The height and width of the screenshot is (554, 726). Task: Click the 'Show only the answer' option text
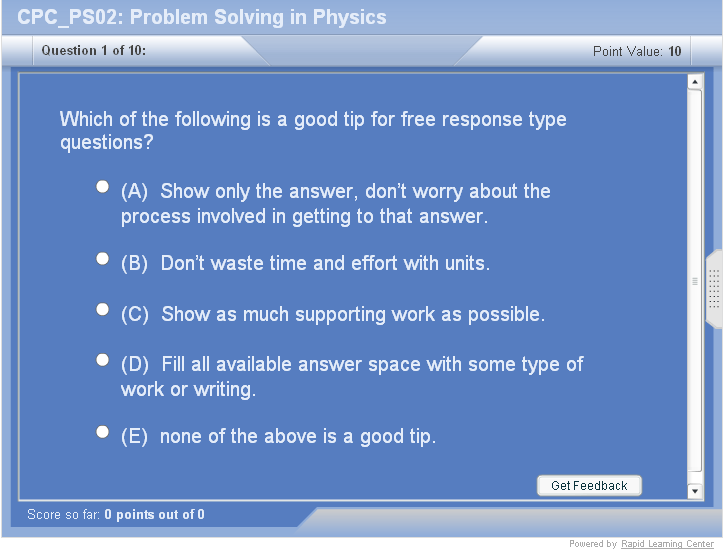(335, 203)
